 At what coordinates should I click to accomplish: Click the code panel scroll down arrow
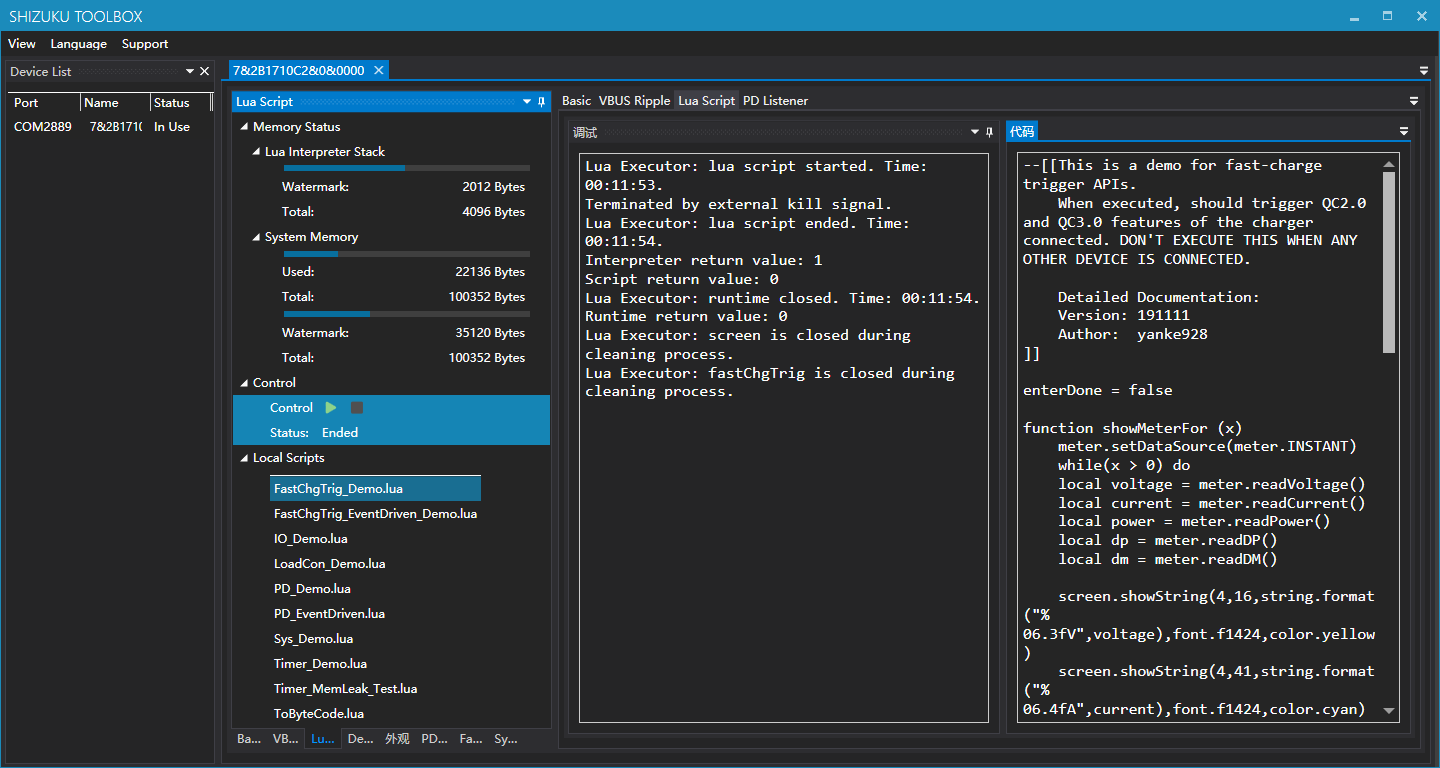[x=1389, y=711]
